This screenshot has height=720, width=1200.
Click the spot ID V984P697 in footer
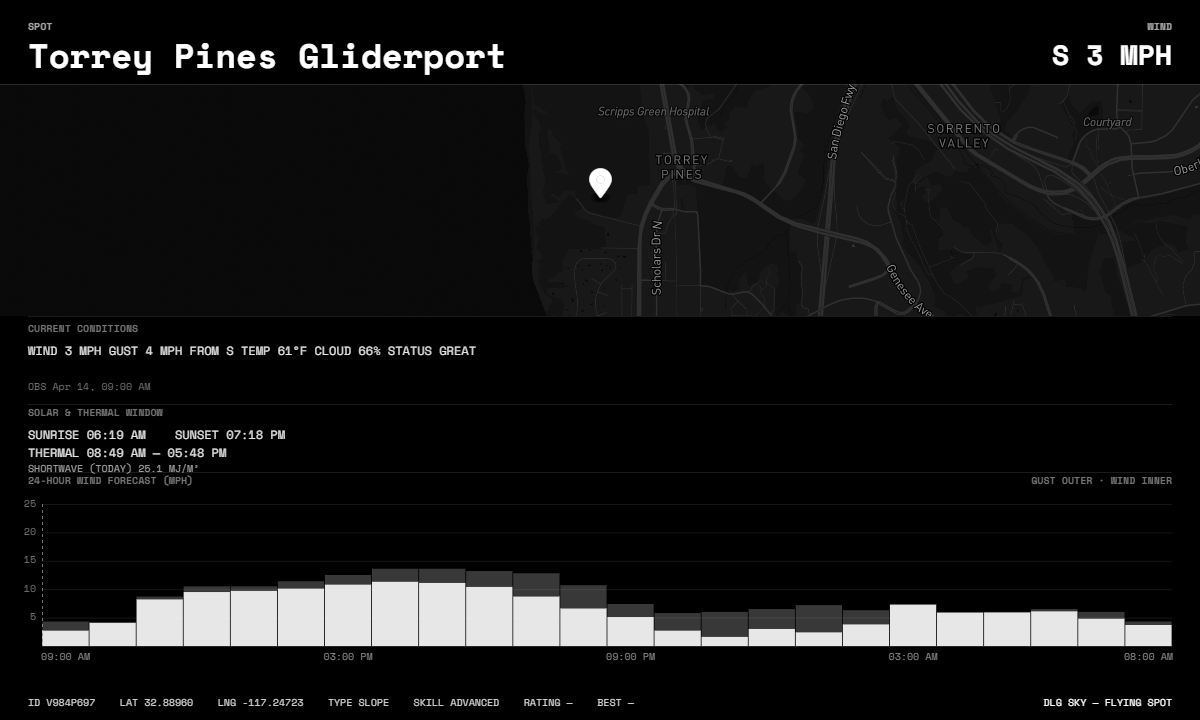pyautogui.click(x=61, y=703)
